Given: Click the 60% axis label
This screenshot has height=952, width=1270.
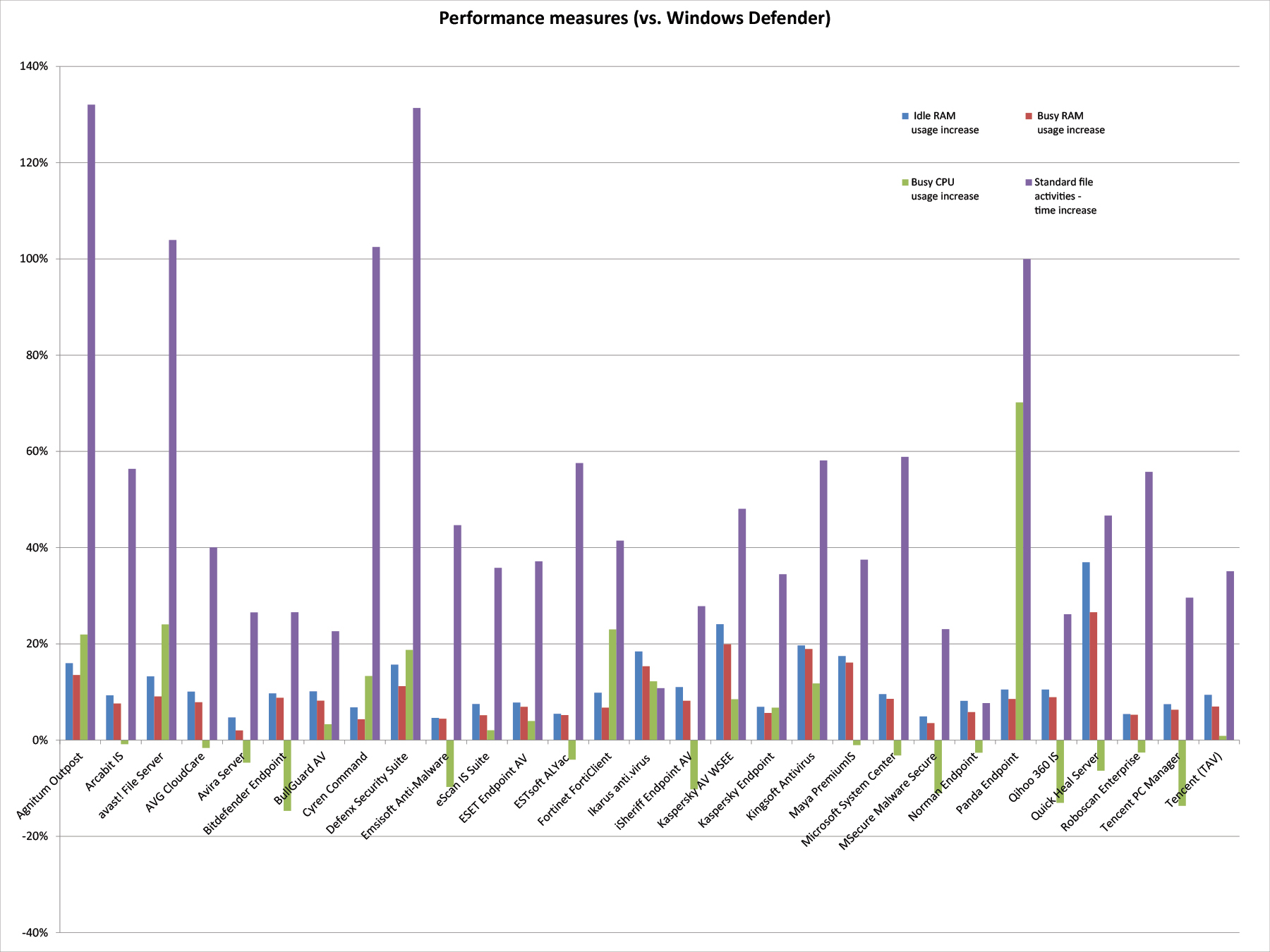Looking at the screenshot, I should 37,451.
